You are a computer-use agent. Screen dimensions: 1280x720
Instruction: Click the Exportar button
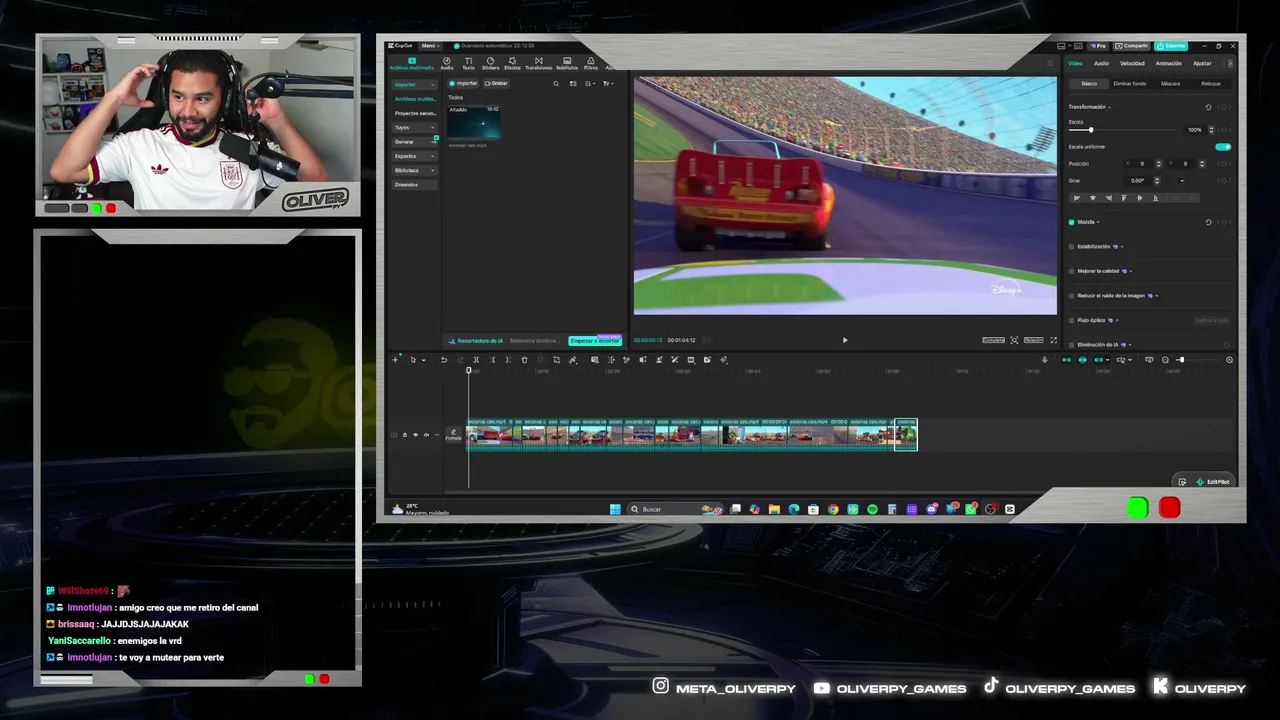[1171, 46]
